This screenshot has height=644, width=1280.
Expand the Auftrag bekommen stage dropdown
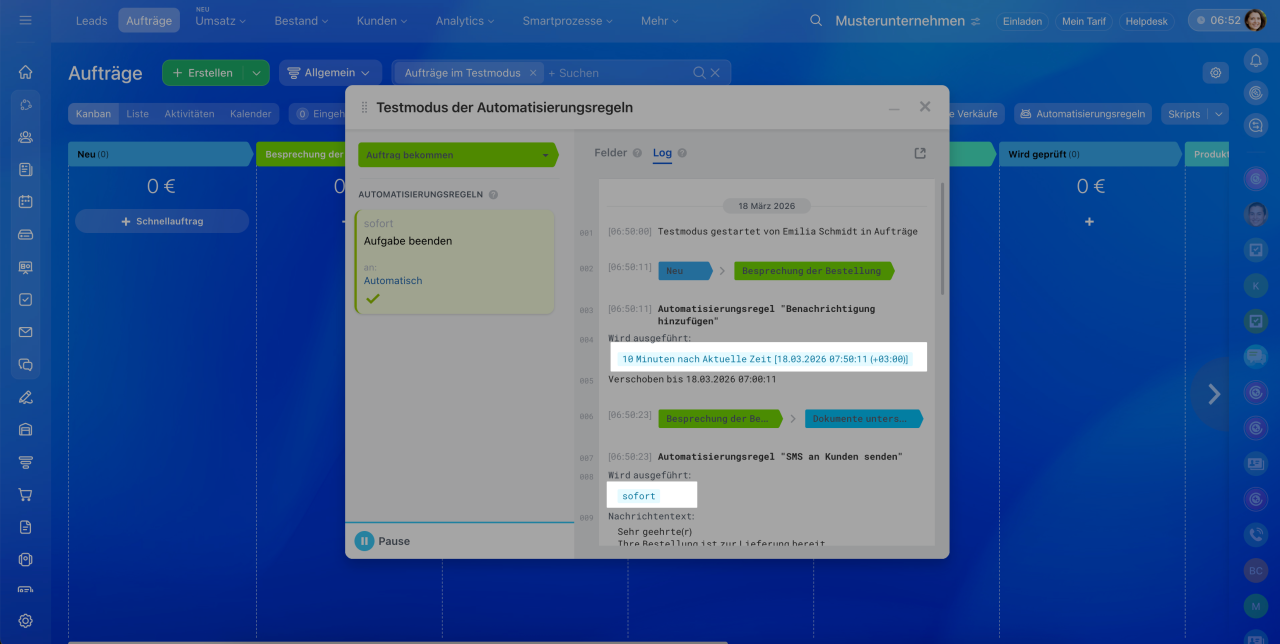tap(545, 155)
